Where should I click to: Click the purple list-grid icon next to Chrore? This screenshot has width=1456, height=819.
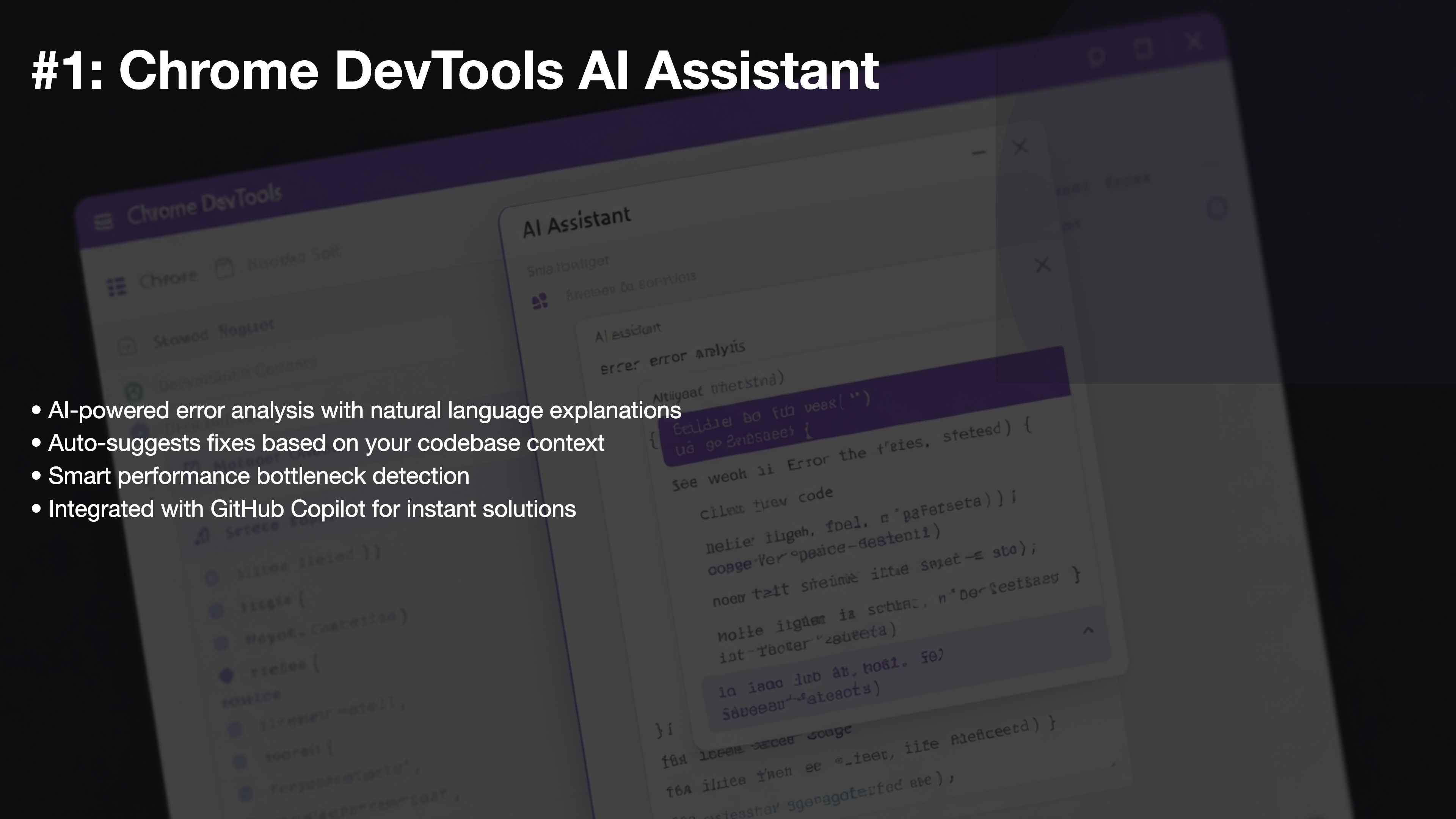[x=116, y=287]
